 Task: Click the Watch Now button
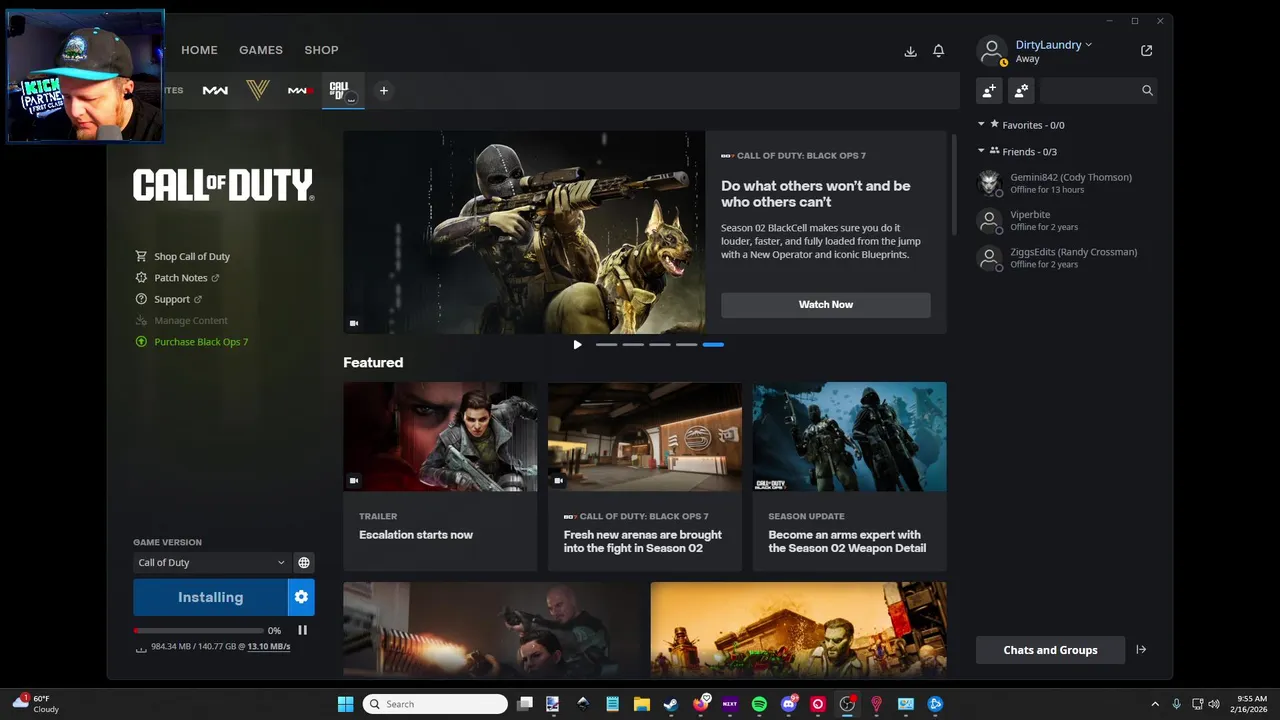826,304
